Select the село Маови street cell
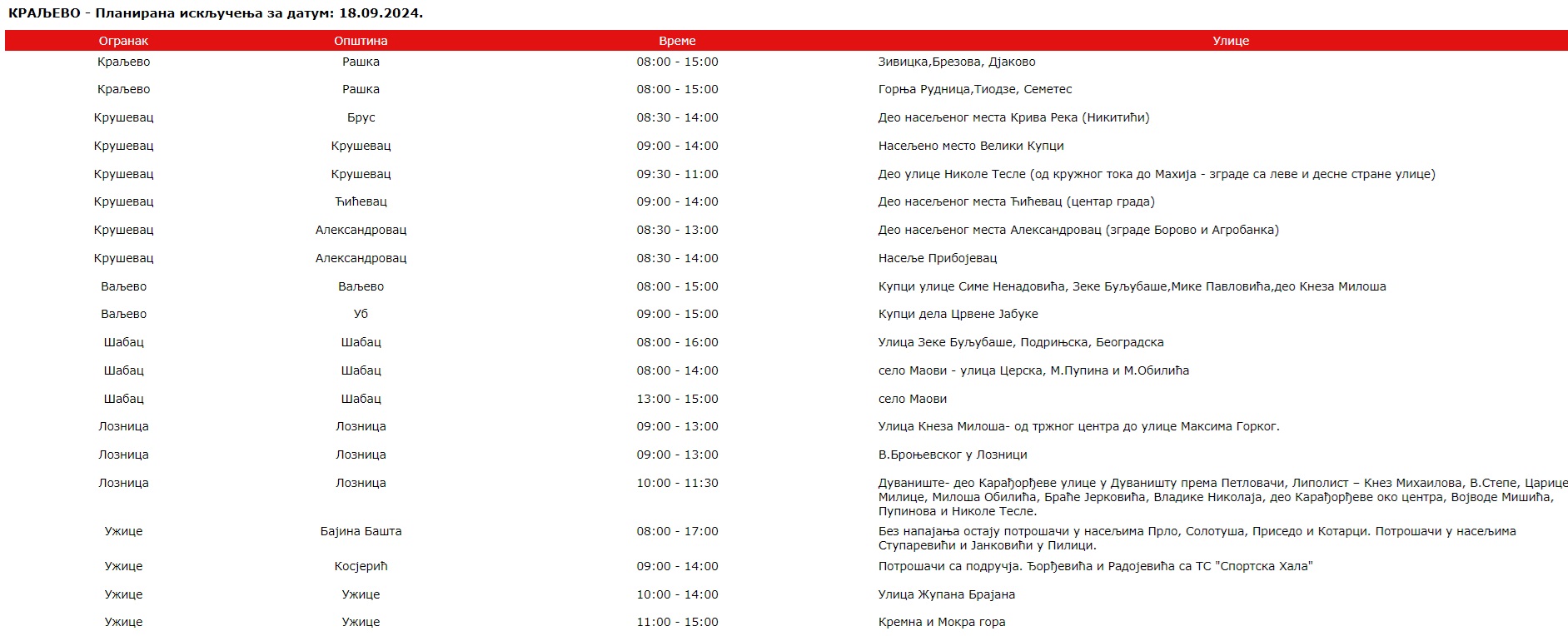 click(913, 399)
